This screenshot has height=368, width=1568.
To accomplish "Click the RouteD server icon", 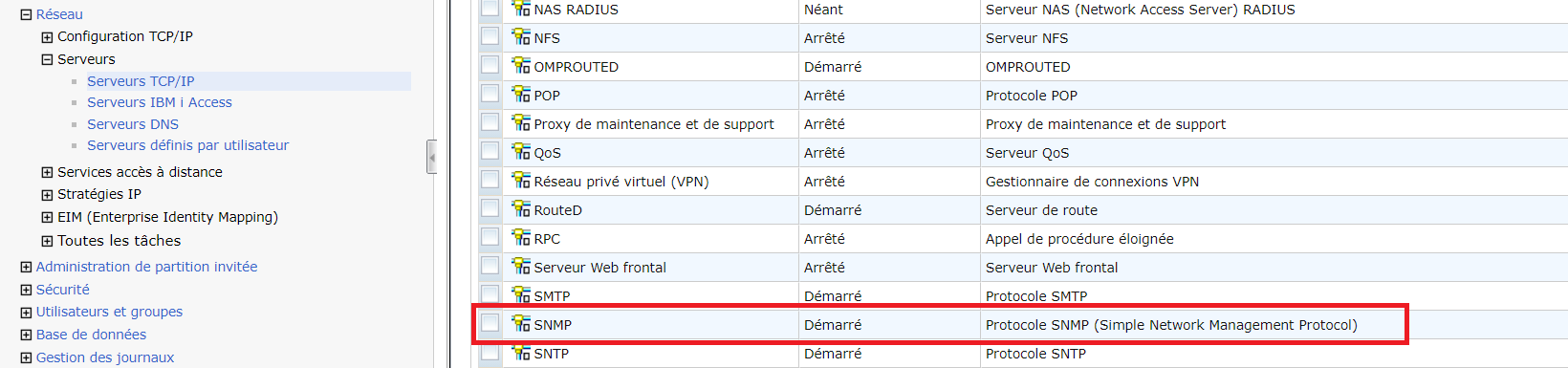I will tap(521, 209).
